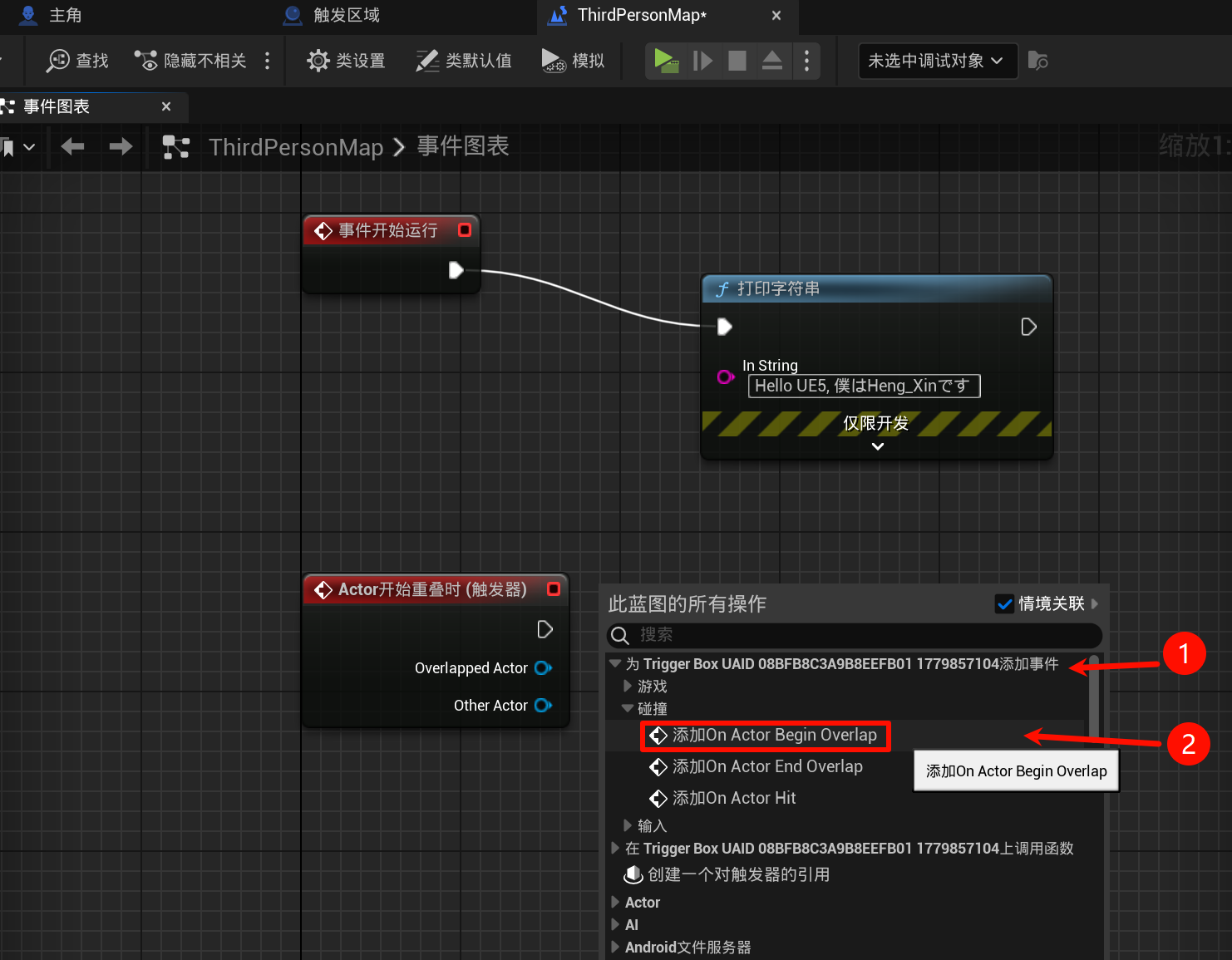Choose 添加On Actor Hit action
Image resolution: width=1232 pixels, height=960 pixels.
click(733, 798)
